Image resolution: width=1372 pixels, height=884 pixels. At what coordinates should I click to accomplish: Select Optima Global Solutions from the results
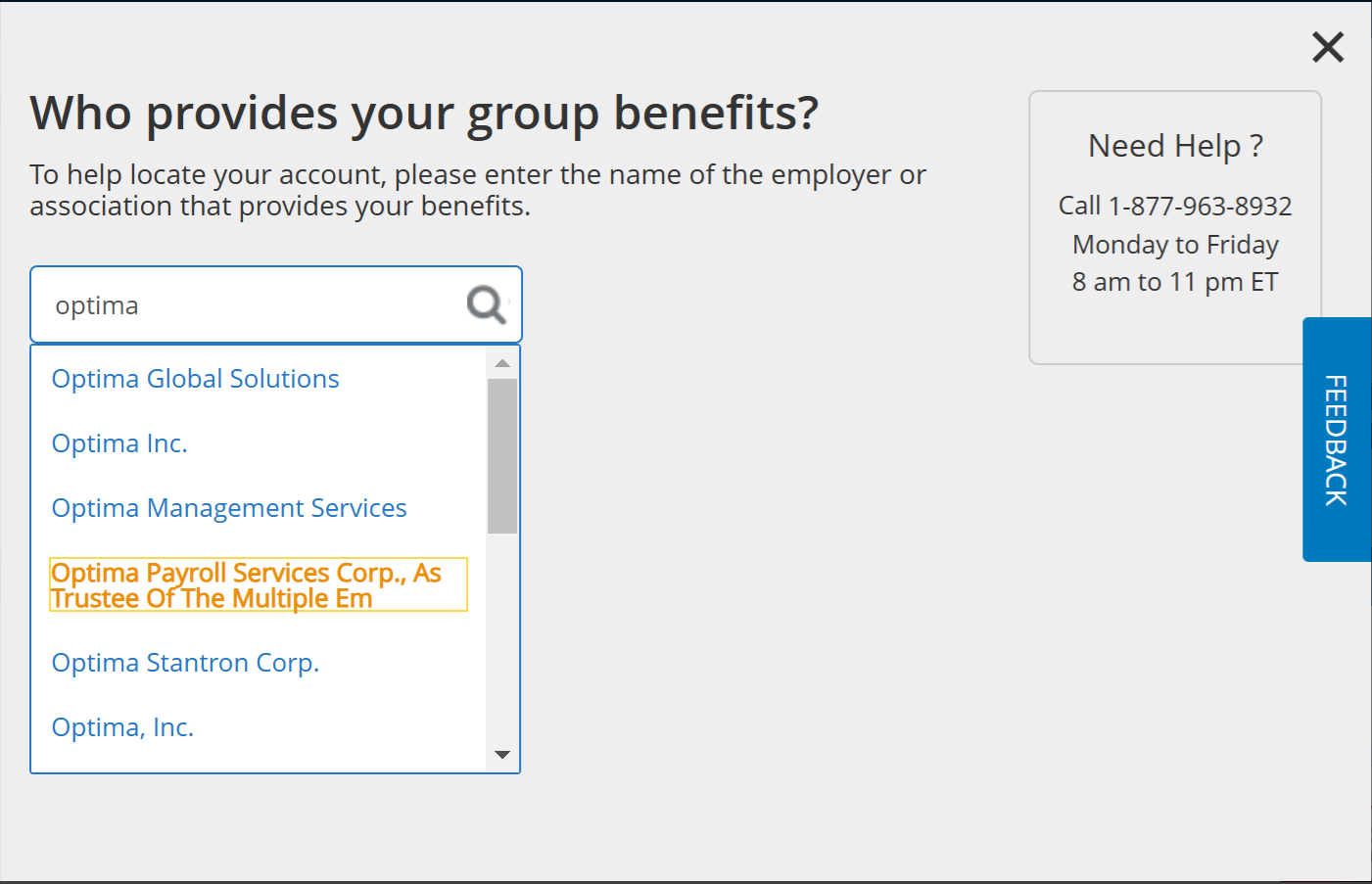195,379
